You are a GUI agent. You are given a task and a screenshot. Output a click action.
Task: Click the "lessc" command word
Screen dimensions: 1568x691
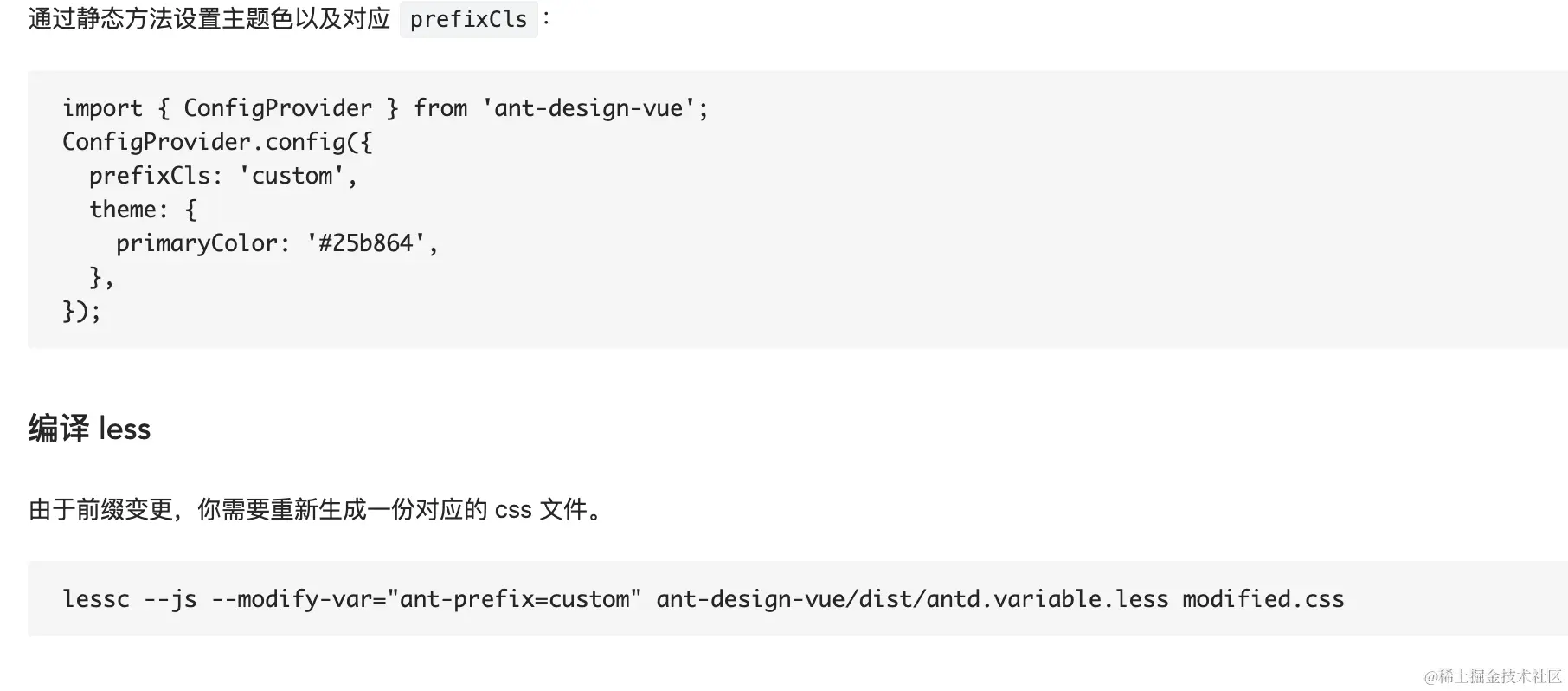pos(95,599)
